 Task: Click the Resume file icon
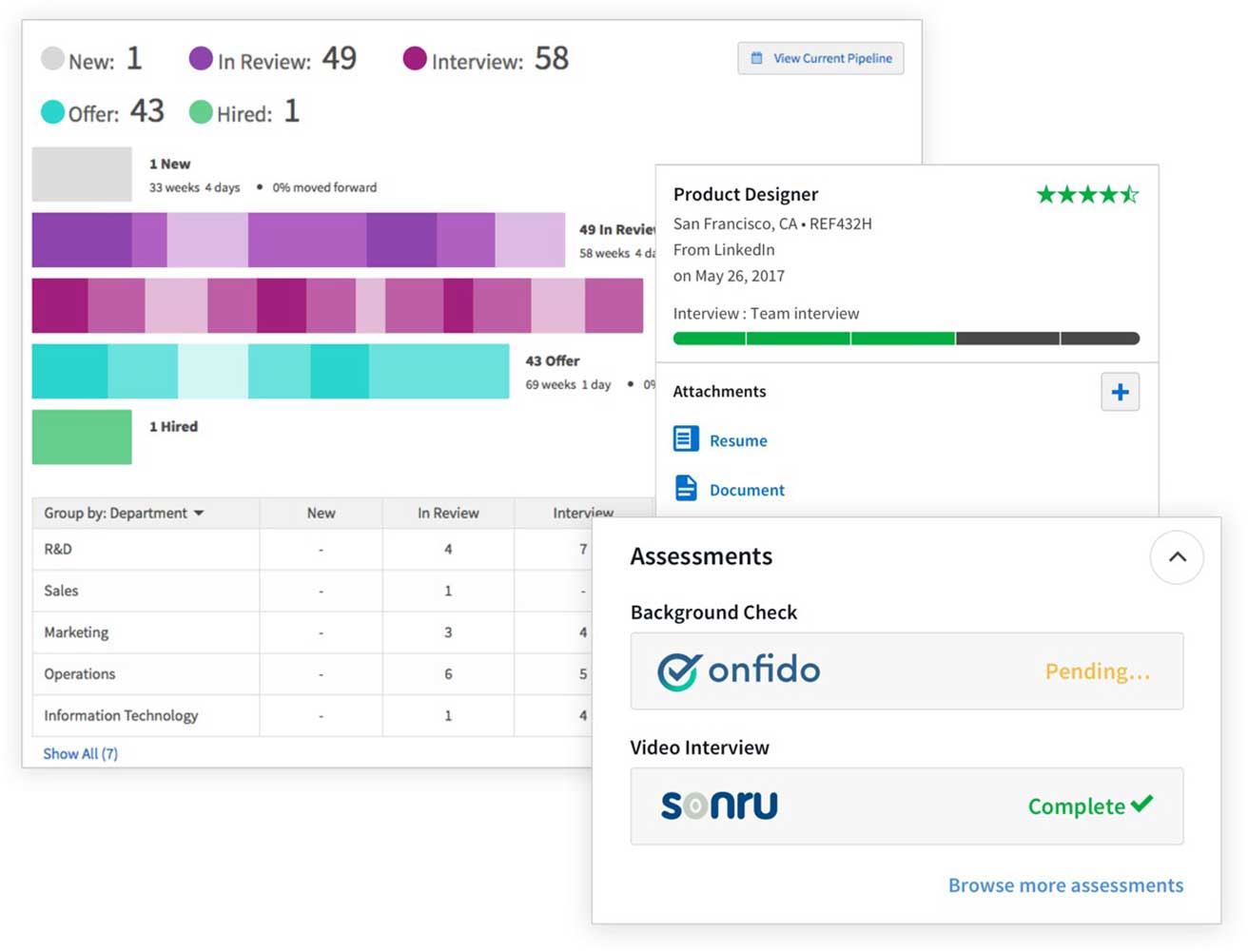[x=686, y=439]
